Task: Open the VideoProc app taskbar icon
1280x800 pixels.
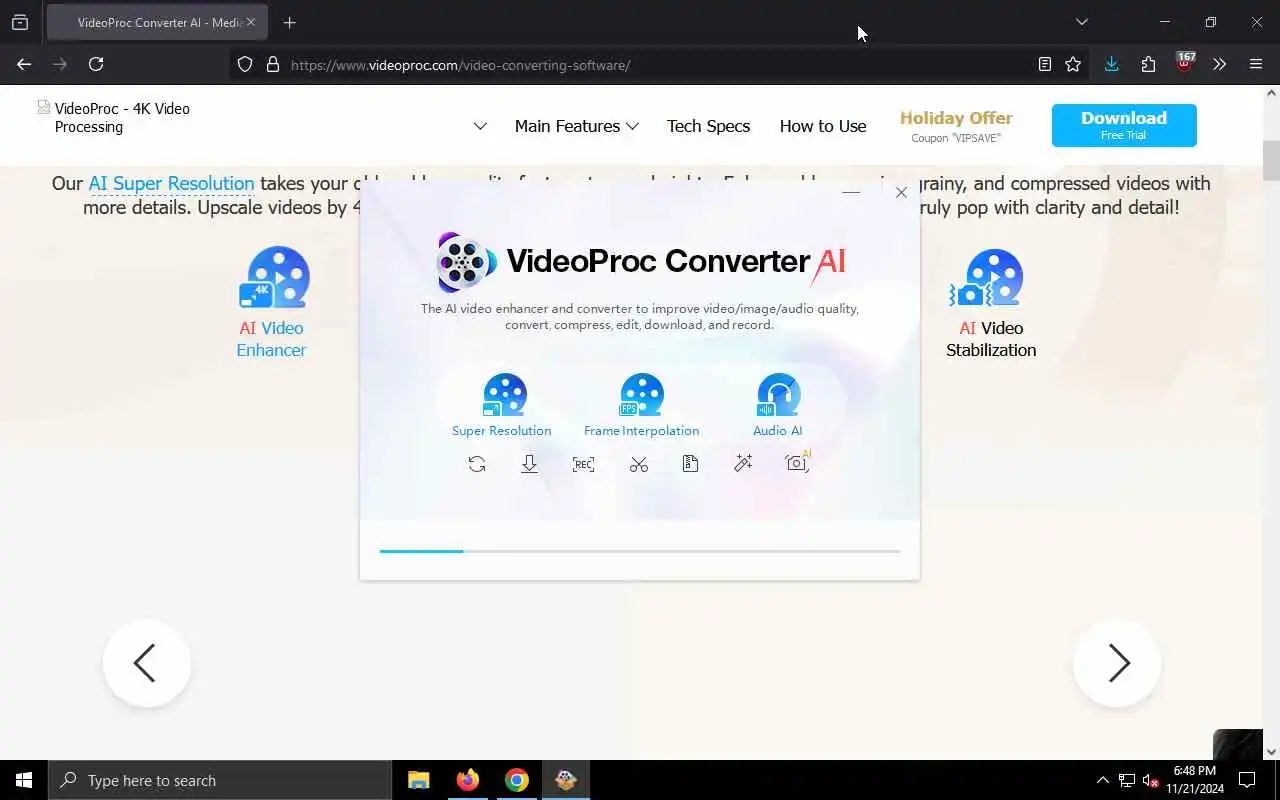Action: (x=566, y=780)
